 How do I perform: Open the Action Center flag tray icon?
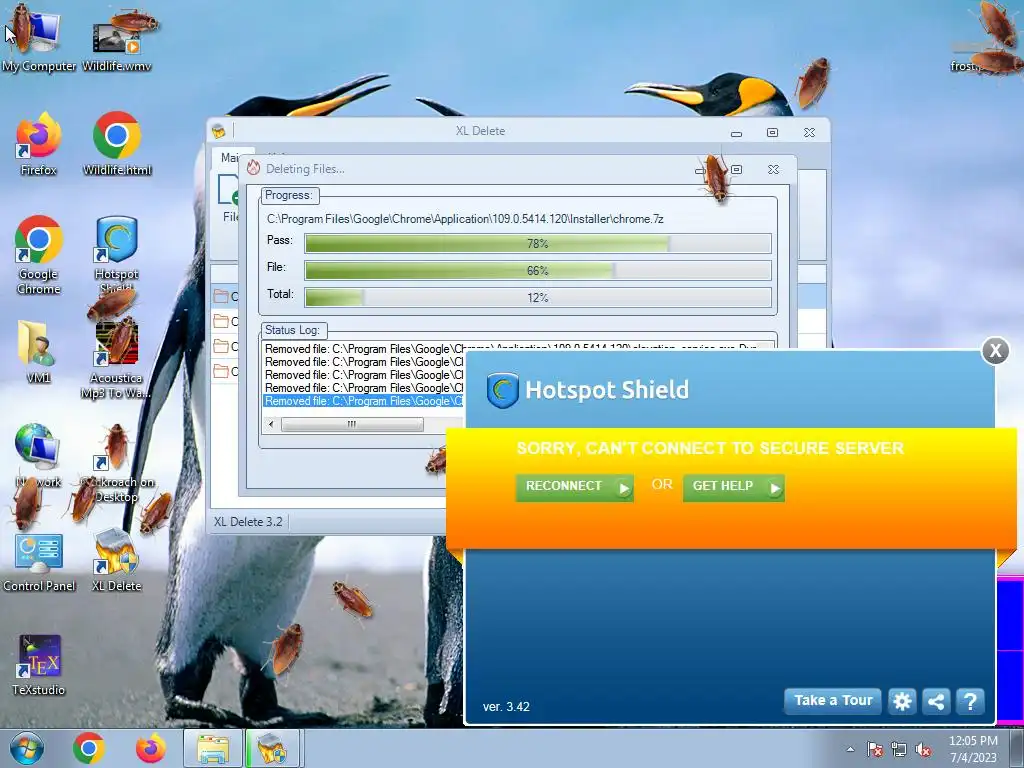[x=874, y=749]
